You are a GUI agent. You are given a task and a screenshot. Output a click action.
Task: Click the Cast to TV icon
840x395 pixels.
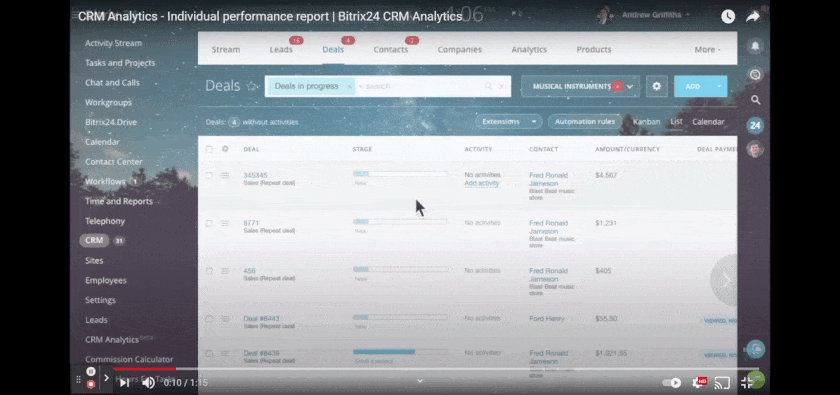tap(723, 383)
